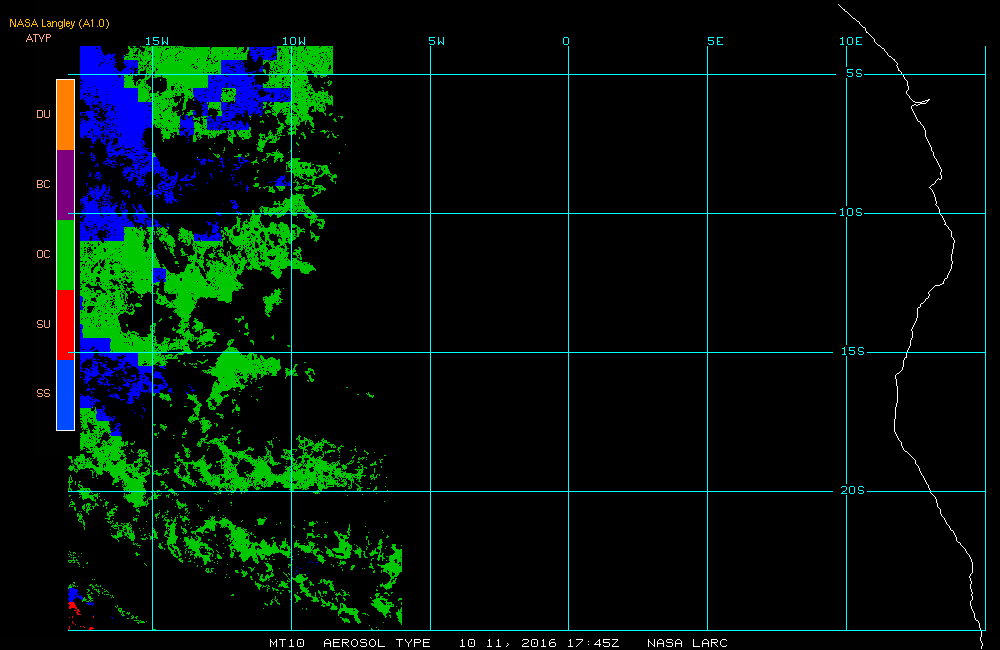Select the blue SS legend swatch
Viewport: 1000px width, 650px height.
pos(66,394)
